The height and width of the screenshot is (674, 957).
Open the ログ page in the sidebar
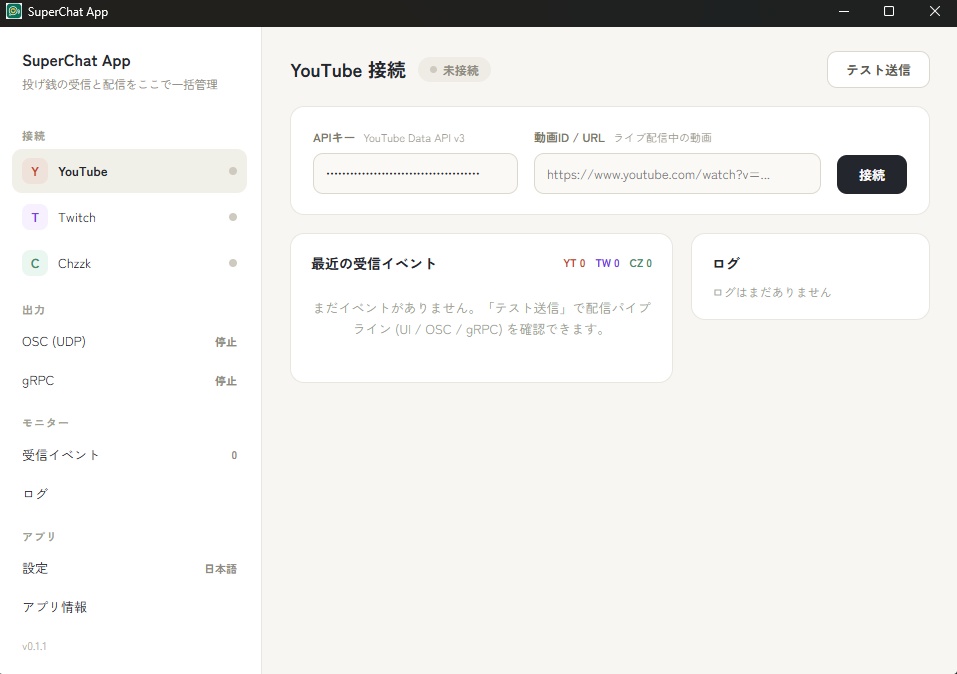click(x=129, y=494)
